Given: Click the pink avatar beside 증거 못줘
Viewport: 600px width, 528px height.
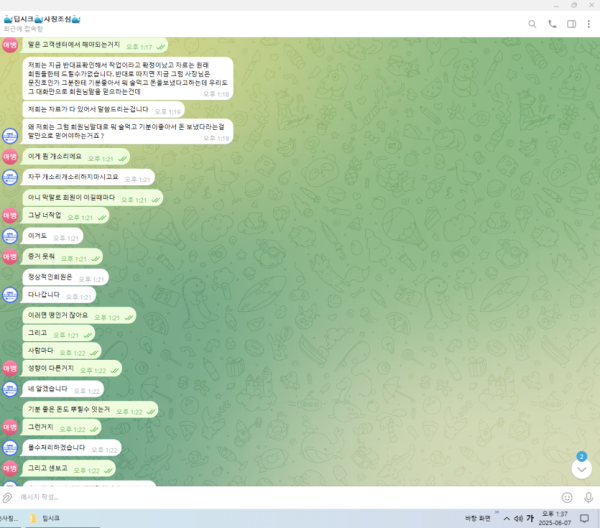Looking at the screenshot, I should [x=10, y=257].
